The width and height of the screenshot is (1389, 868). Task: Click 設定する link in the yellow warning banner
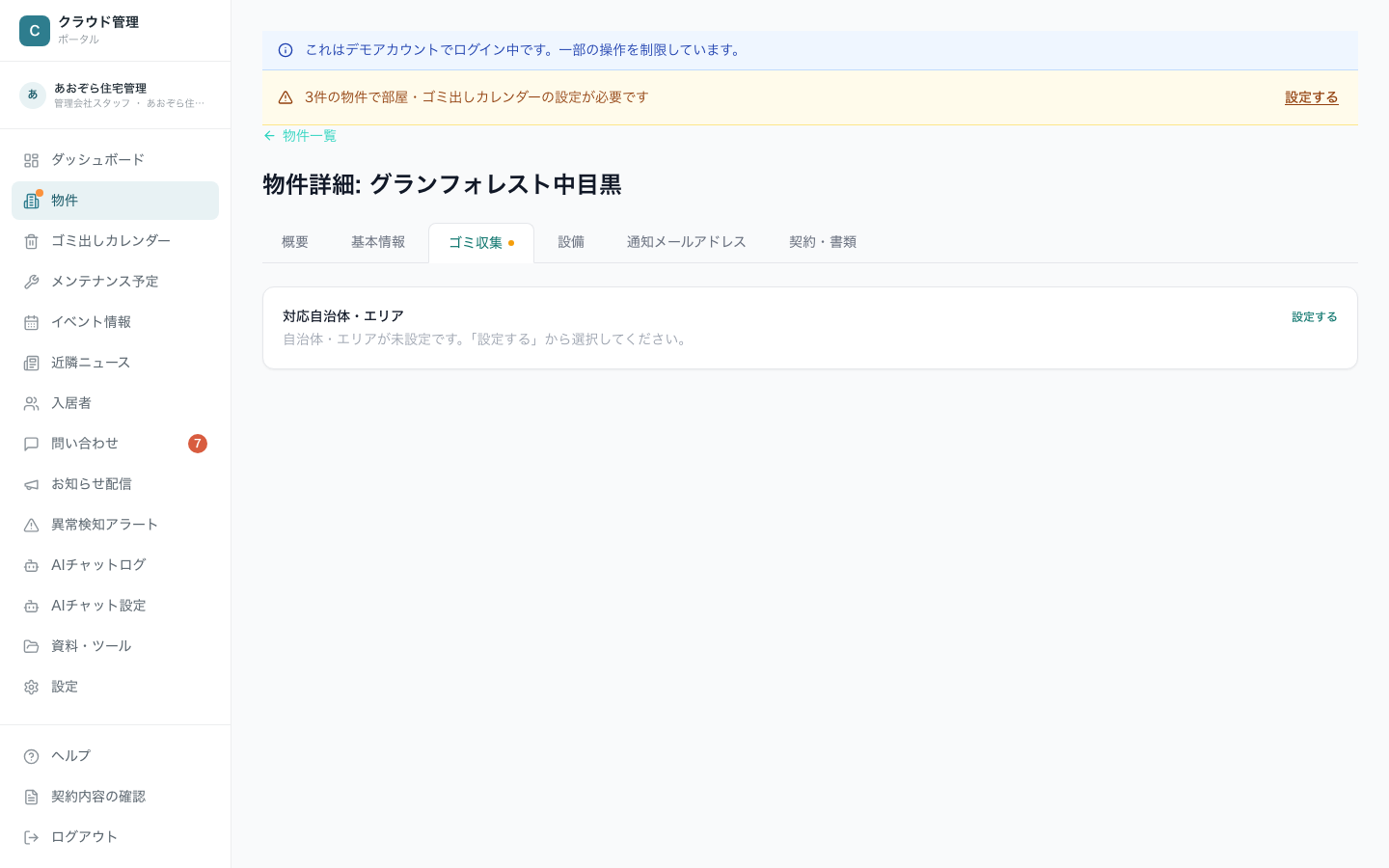tap(1312, 97)
